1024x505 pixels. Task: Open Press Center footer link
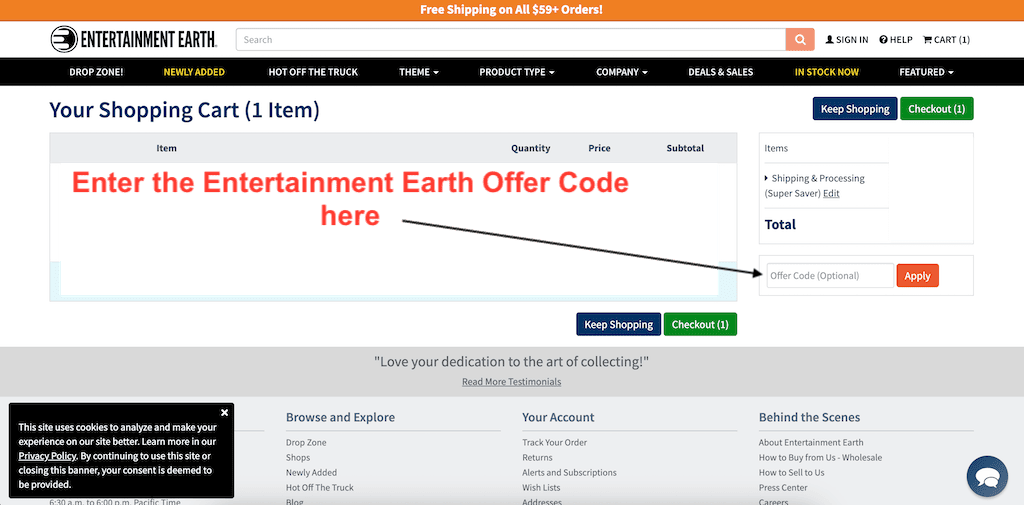783,487
